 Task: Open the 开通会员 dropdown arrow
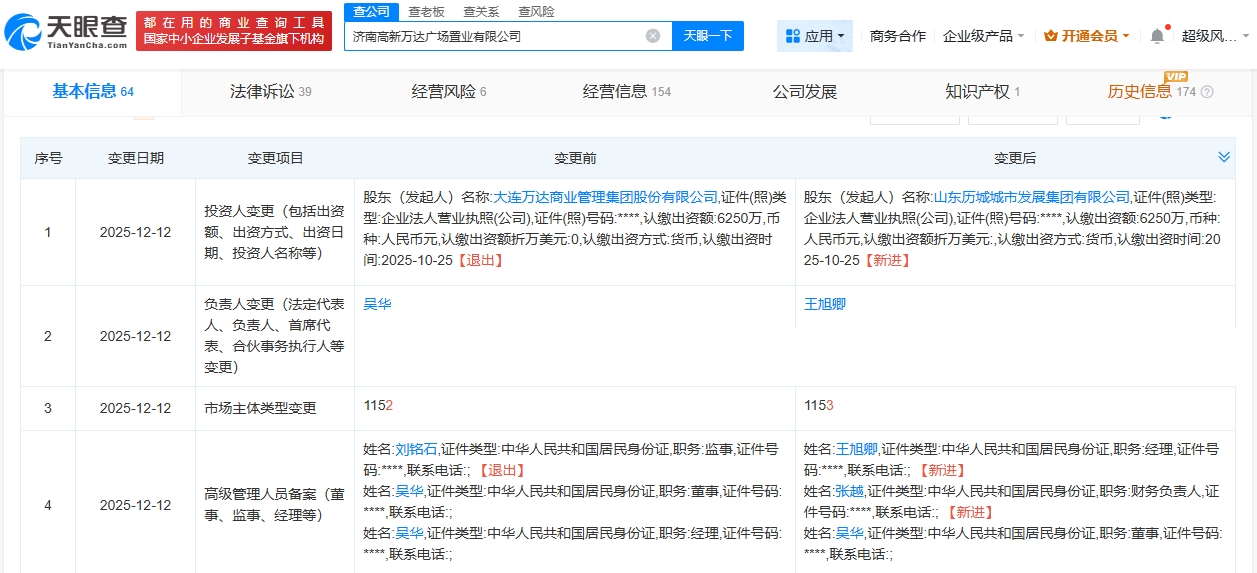point(1126,36)
